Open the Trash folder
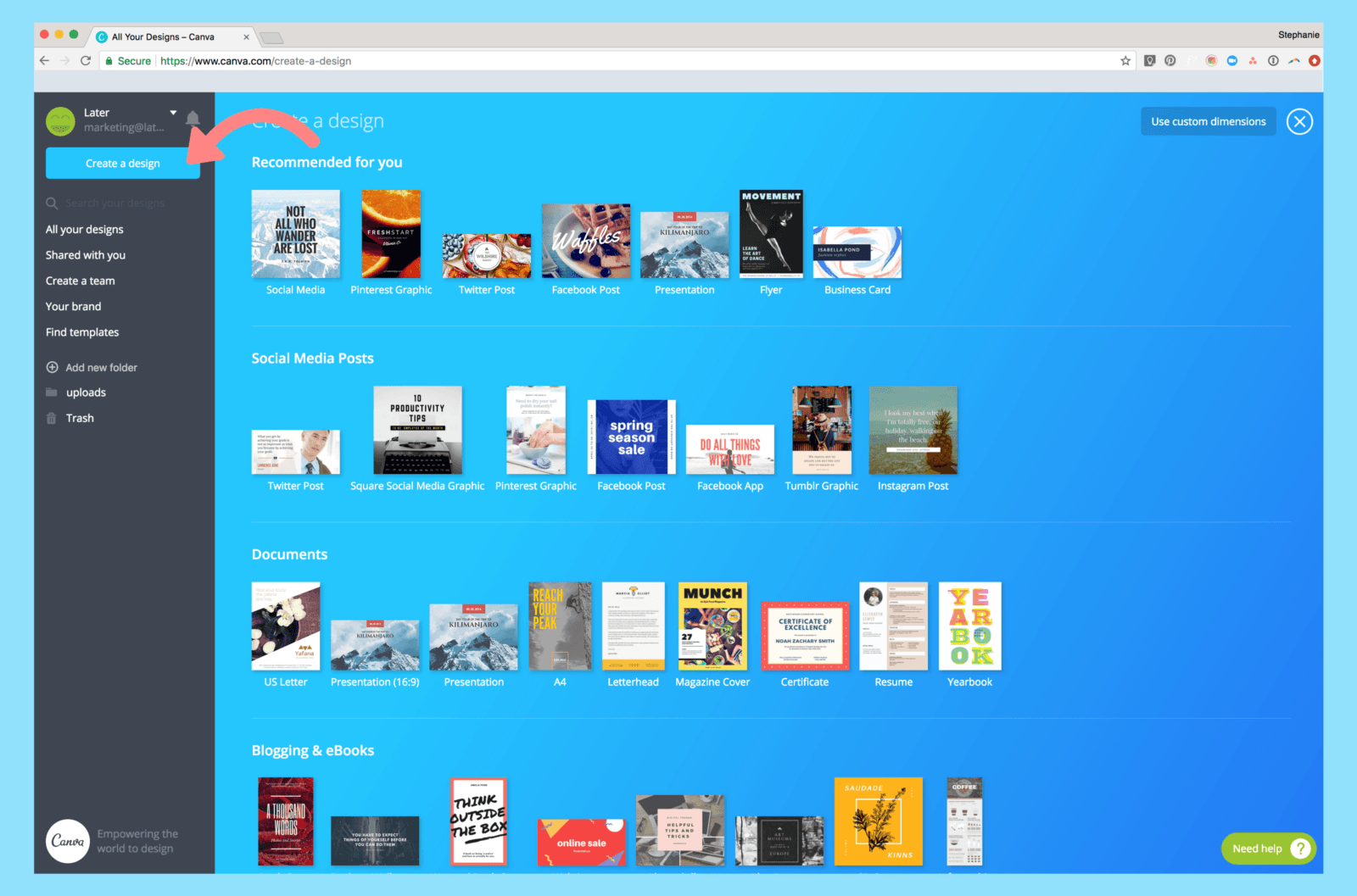Viewport: 1357px width, 896px height. 80,418
